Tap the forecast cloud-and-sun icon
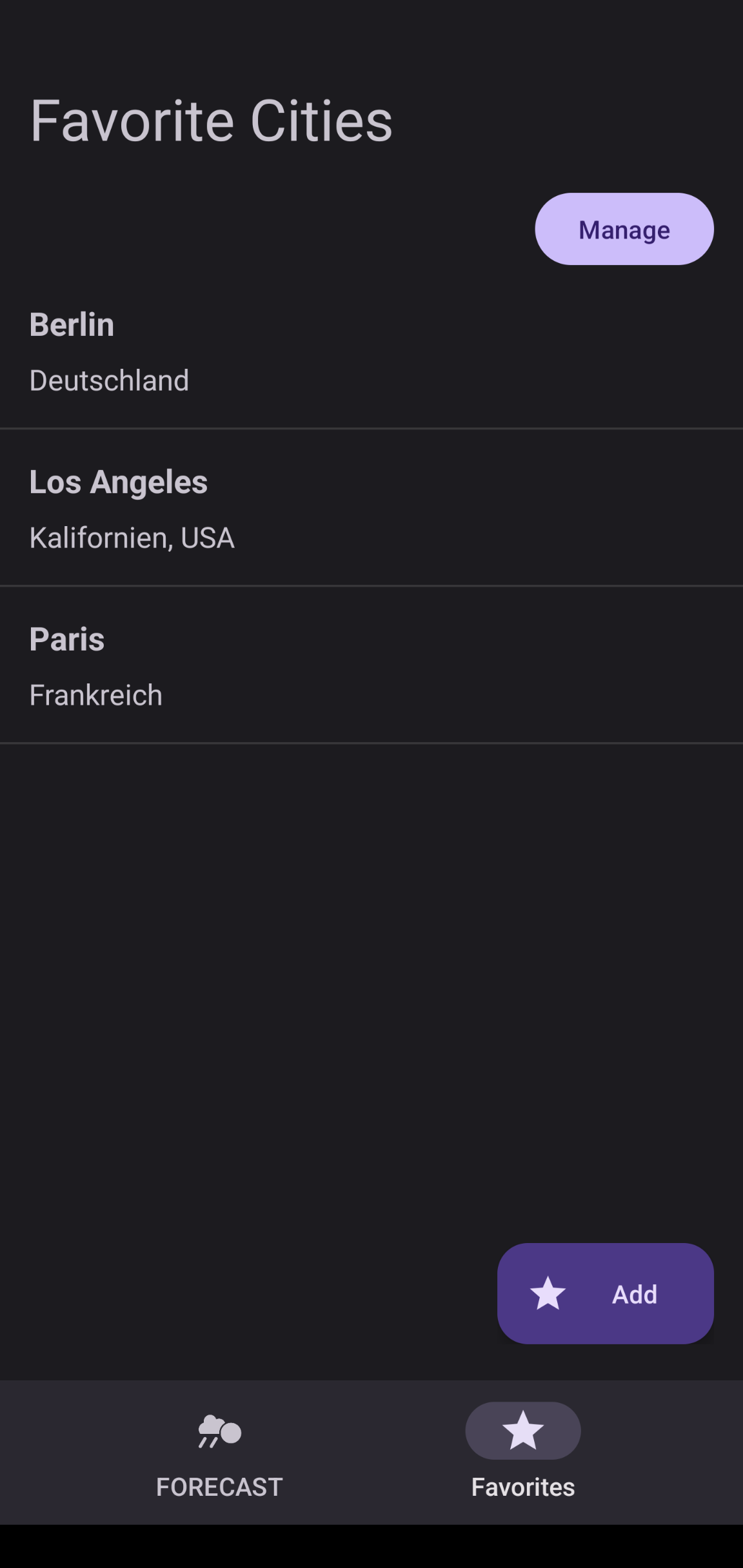The image size is (743, 1568). pyautogui.click(x=219, y=1431)
